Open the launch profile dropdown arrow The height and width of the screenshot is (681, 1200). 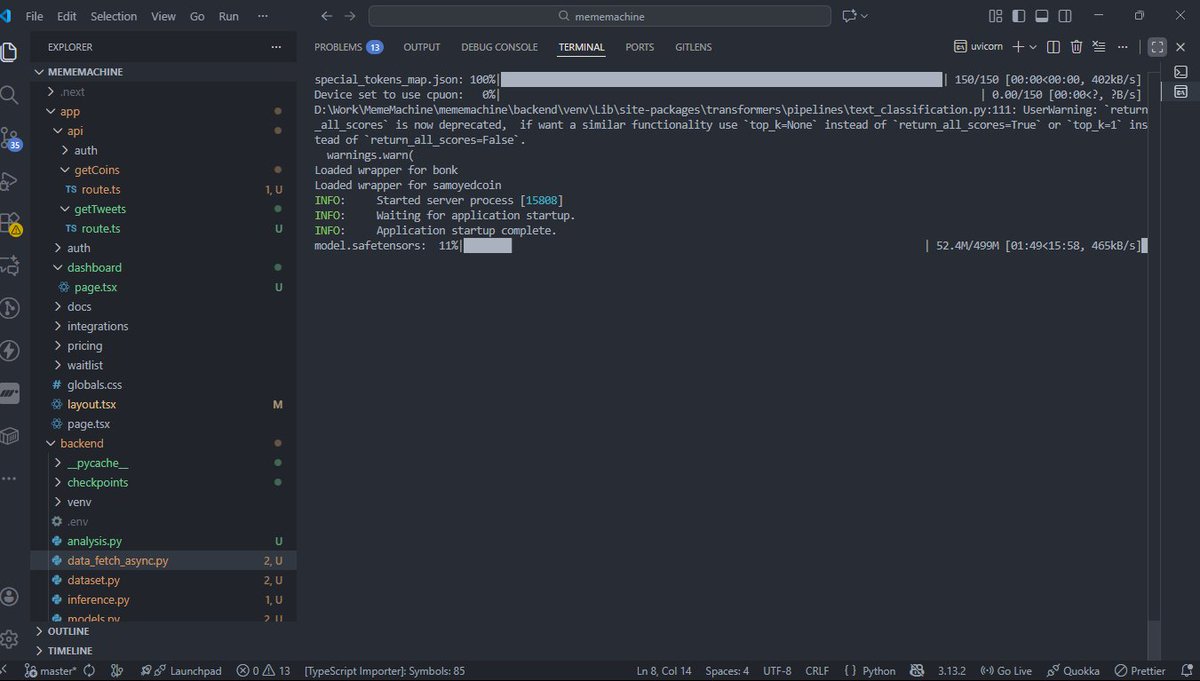coord(1033,46)
